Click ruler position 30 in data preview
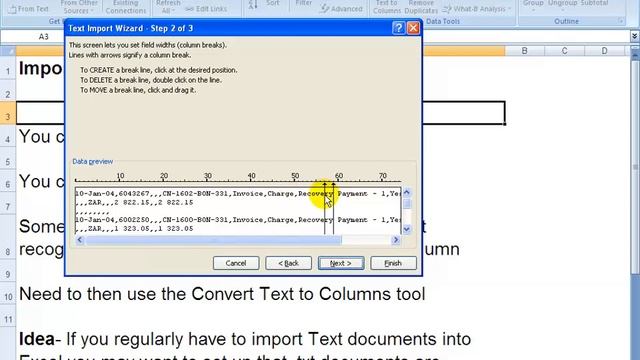This screenshot has height=360, width=640. tap(207, 176)
